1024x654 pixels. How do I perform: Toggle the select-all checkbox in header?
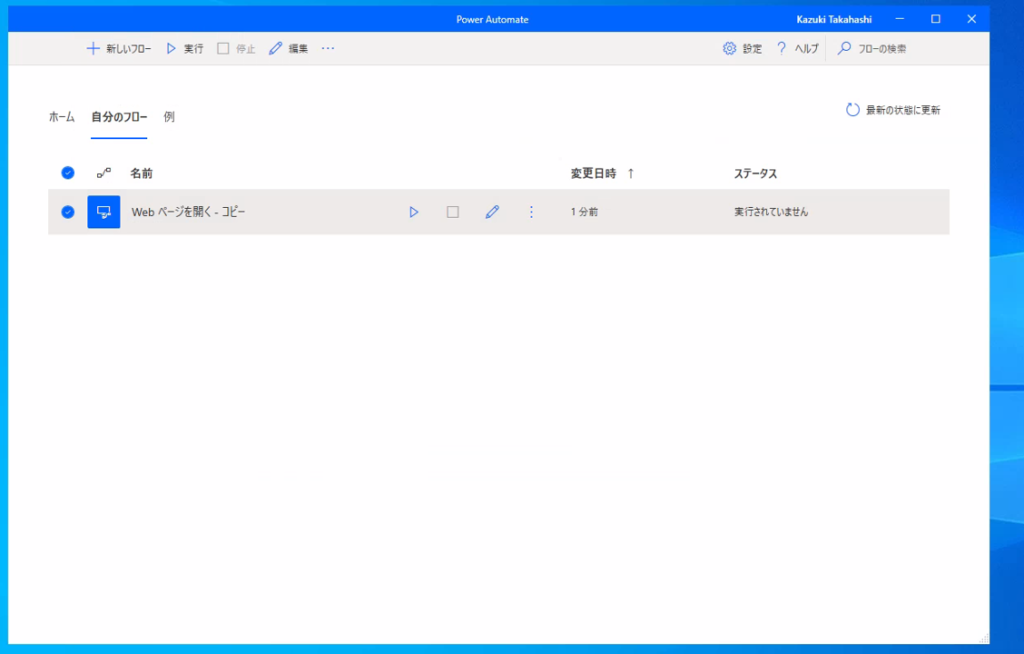(68, 173)
